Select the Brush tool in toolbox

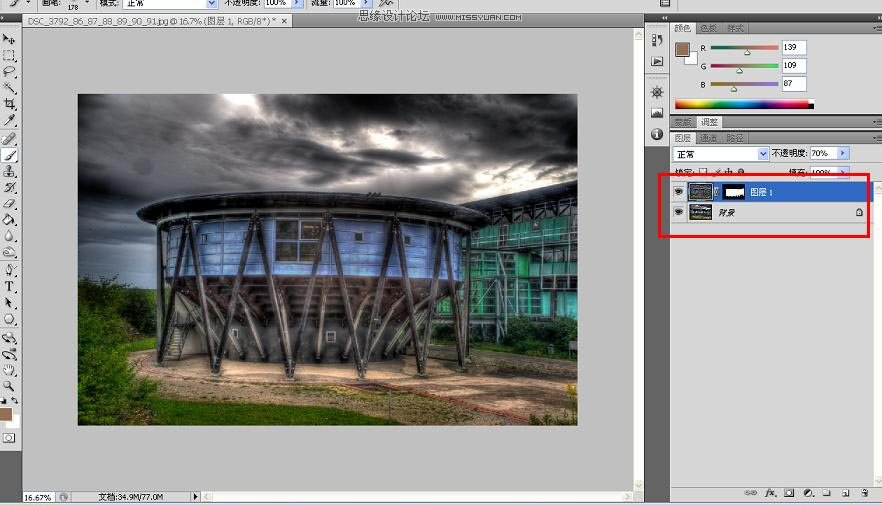click(x=9, y=155)
